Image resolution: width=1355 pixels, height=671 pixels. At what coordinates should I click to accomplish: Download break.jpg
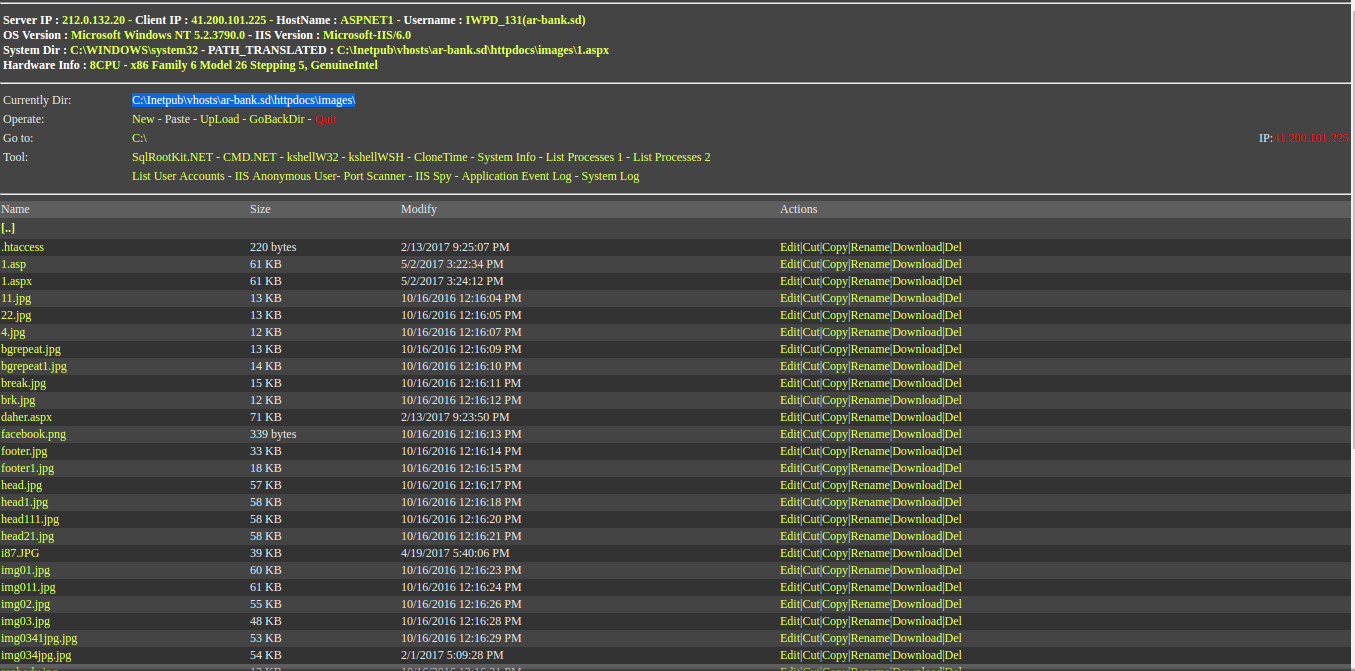917,383
